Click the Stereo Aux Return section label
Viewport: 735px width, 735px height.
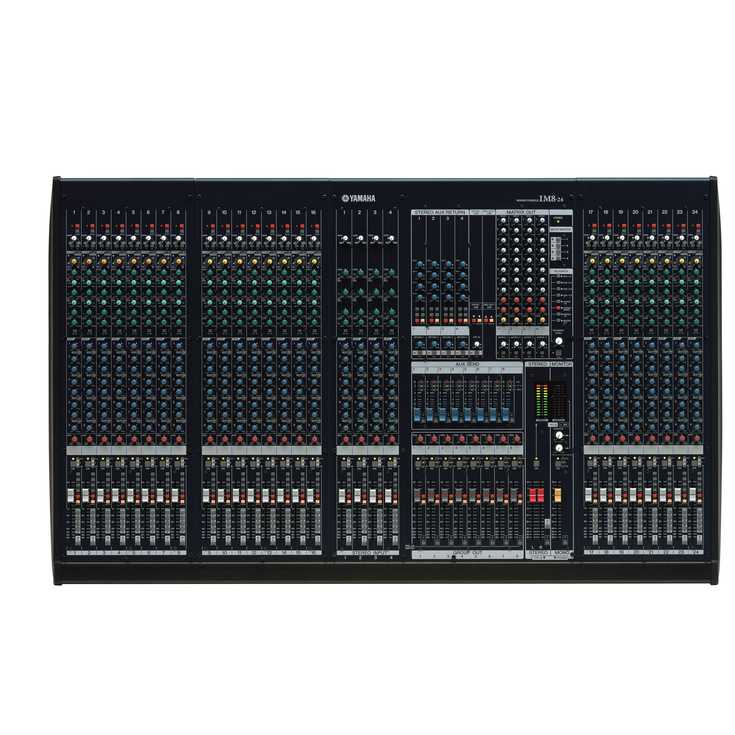(439, 212)
